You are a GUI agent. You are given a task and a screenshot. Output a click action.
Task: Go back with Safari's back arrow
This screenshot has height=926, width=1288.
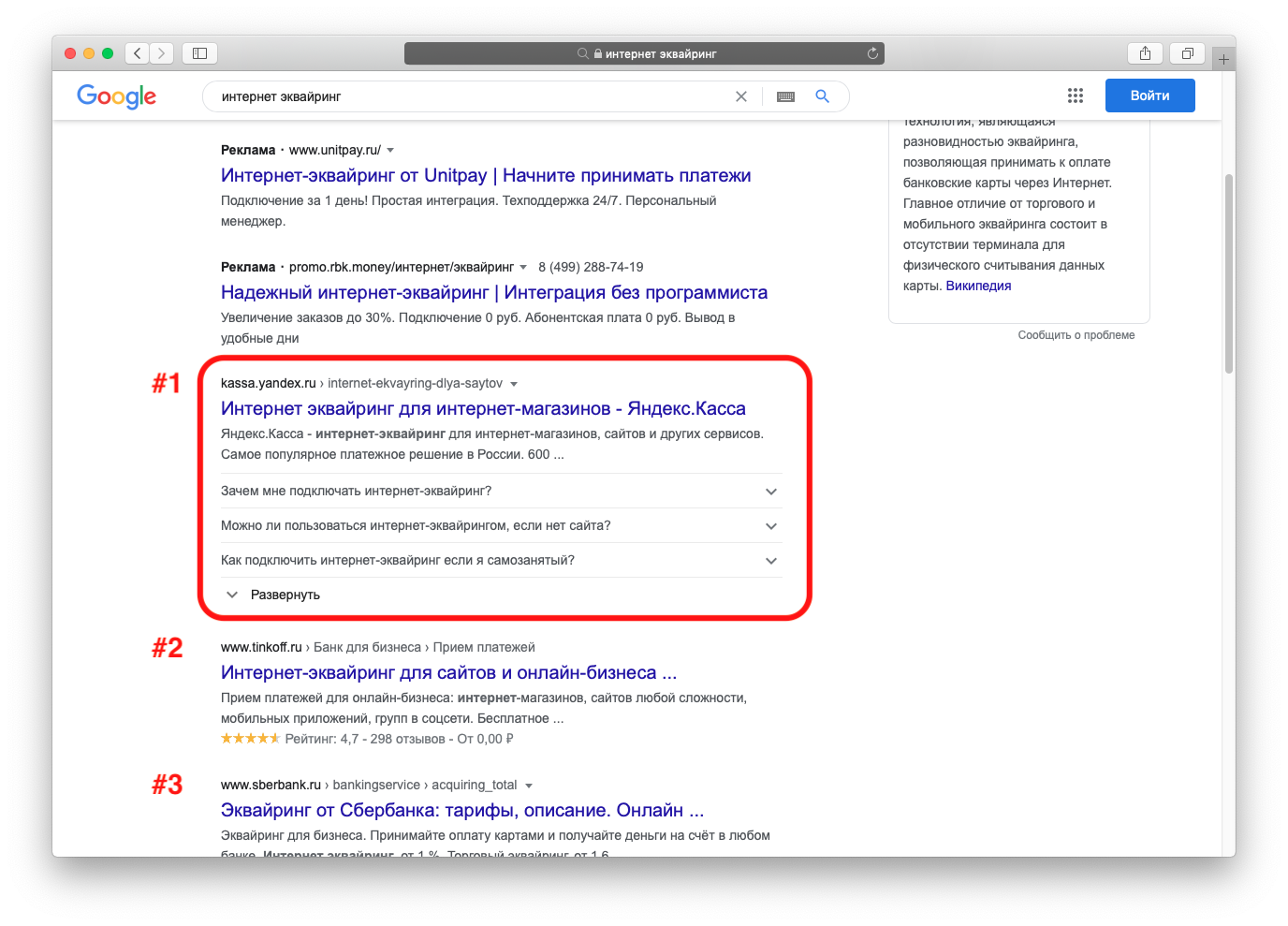pos(138,53)
